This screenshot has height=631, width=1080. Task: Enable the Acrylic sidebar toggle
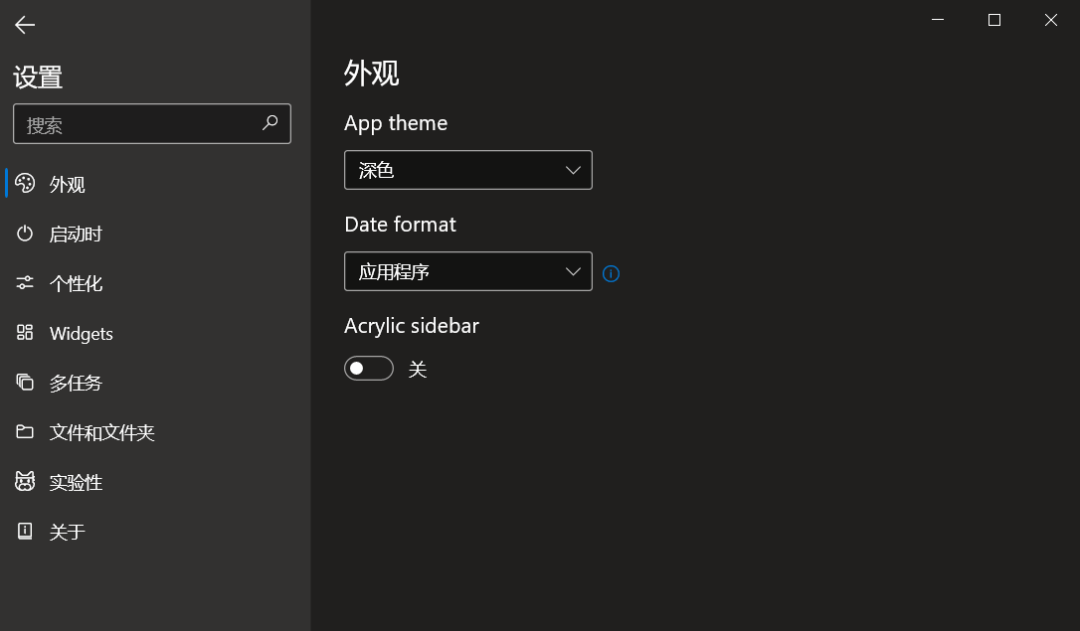click(368, 369)
